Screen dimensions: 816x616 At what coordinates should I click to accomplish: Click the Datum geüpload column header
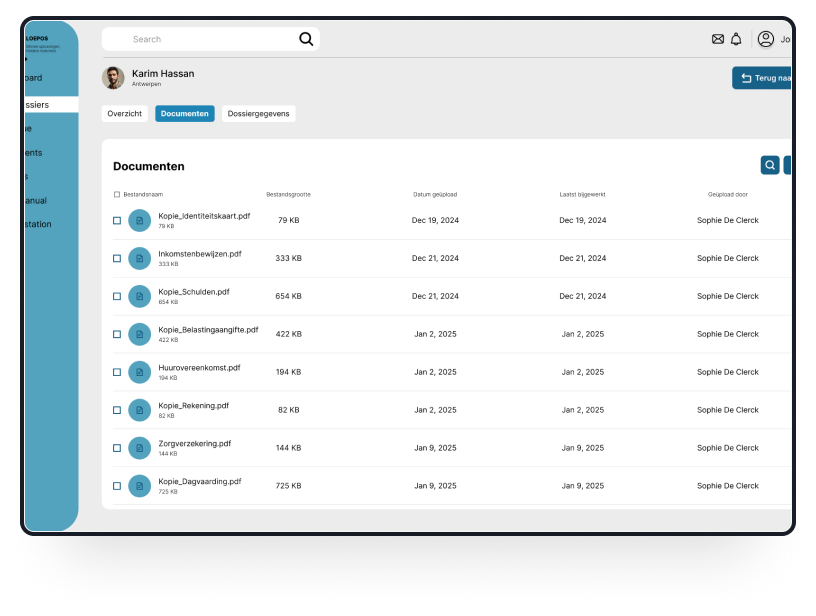pyautogui.click(x=435, y=195)
